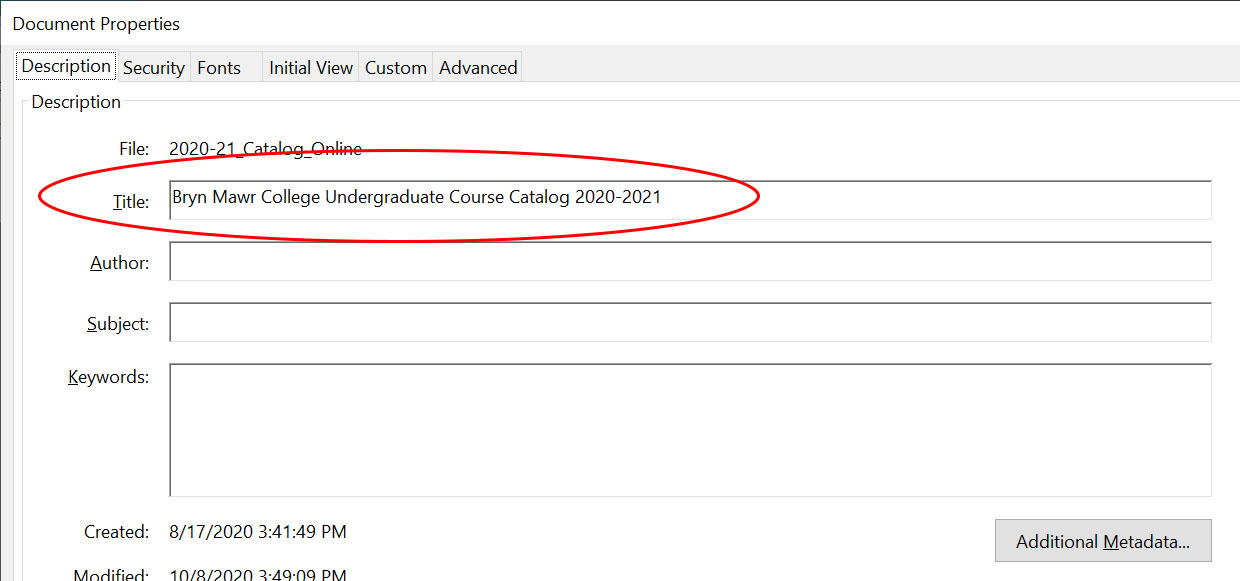Click the Created label
1240x581 pixels.
click(117, 532)
